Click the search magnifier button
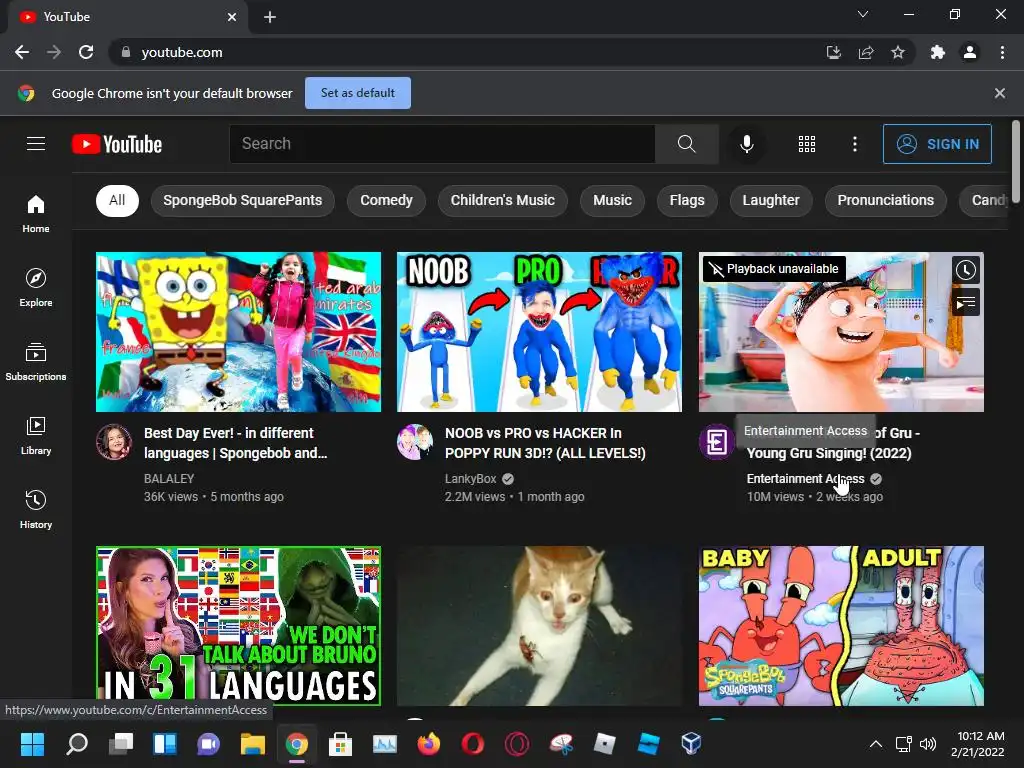This screenshot has width=1024, height=768. (686, 144)
